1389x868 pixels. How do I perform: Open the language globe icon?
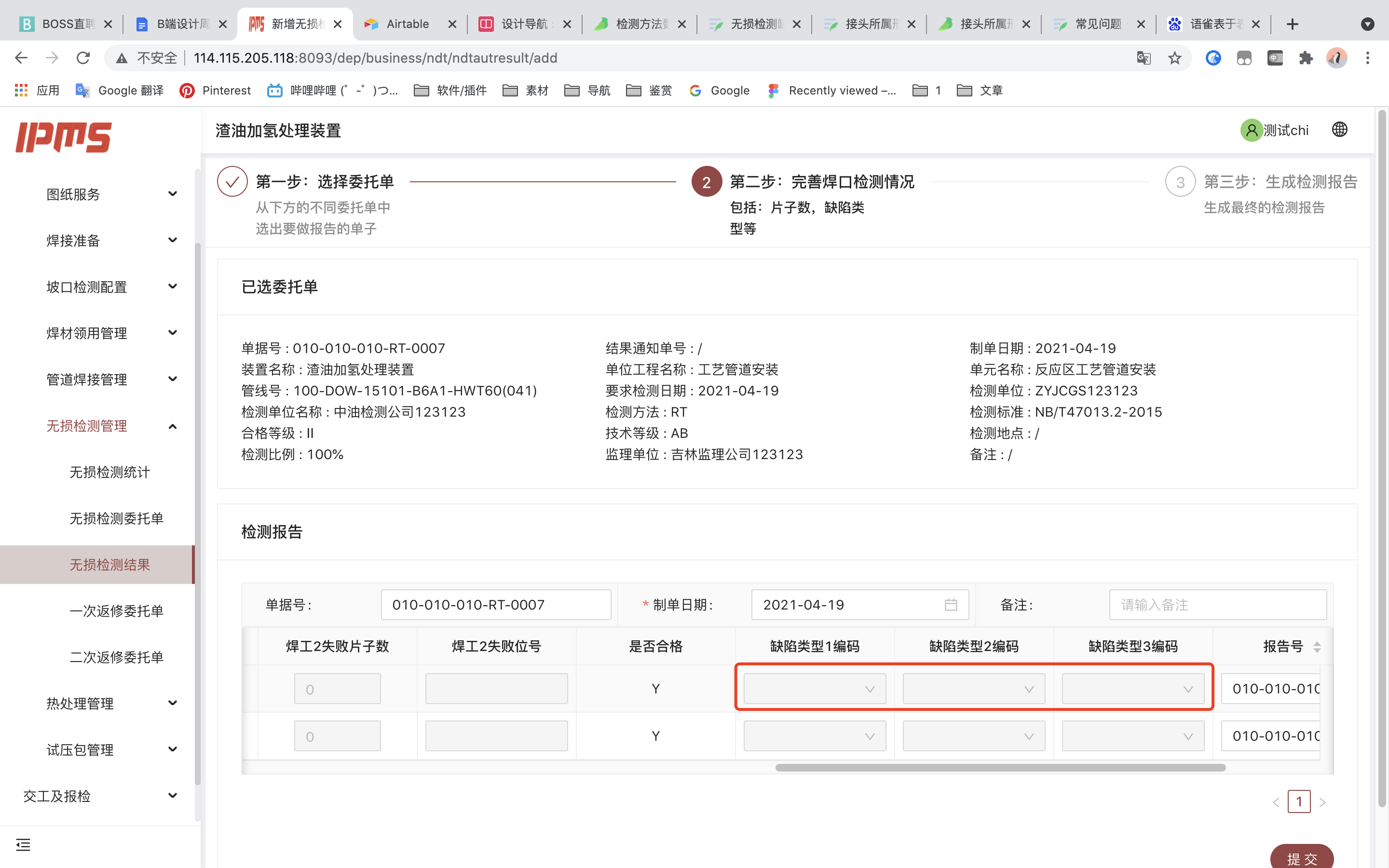pyautogui.click(x=1340, y=130)
